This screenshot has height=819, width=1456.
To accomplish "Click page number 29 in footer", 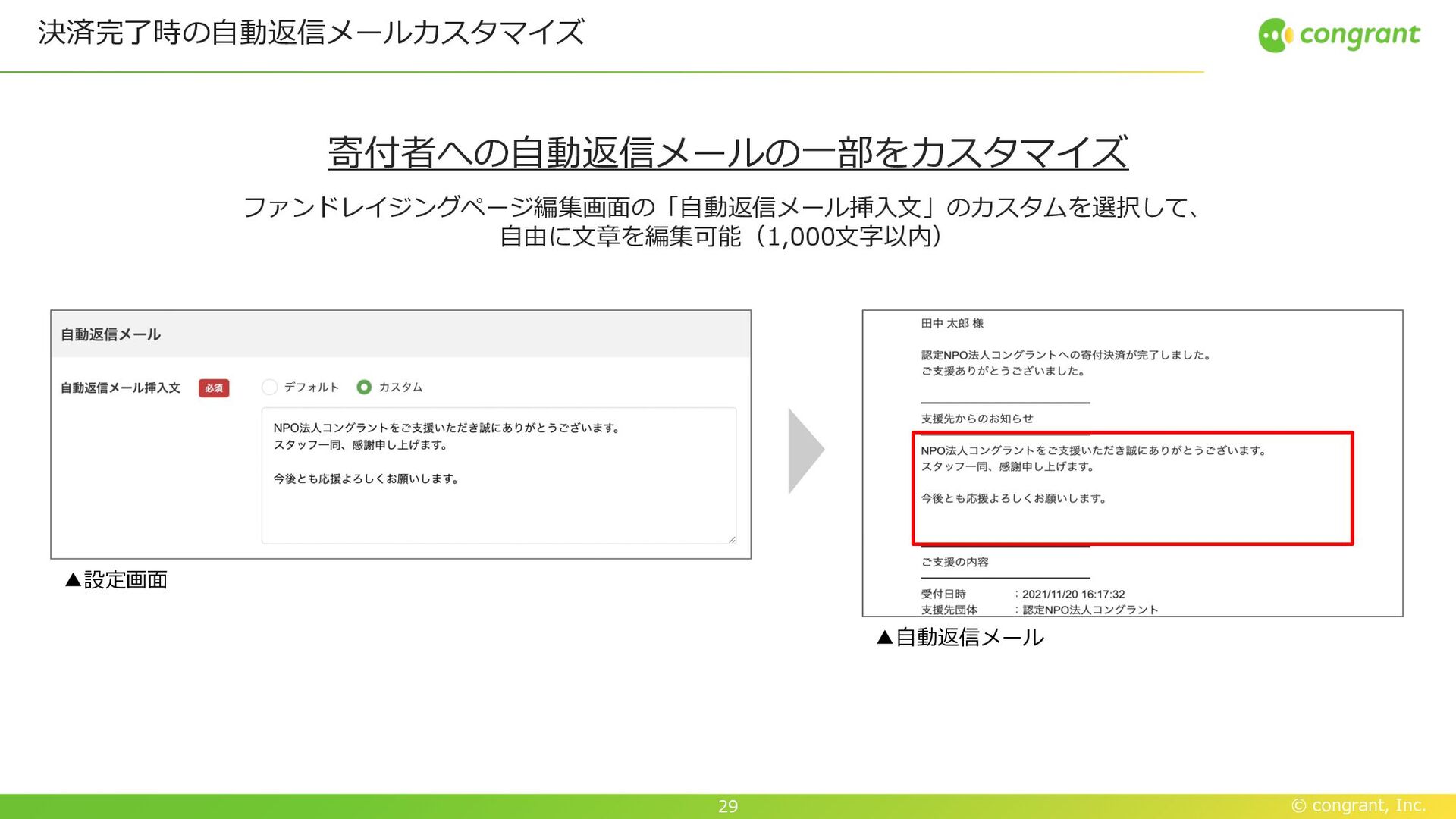I will click(x=728, y=806).
